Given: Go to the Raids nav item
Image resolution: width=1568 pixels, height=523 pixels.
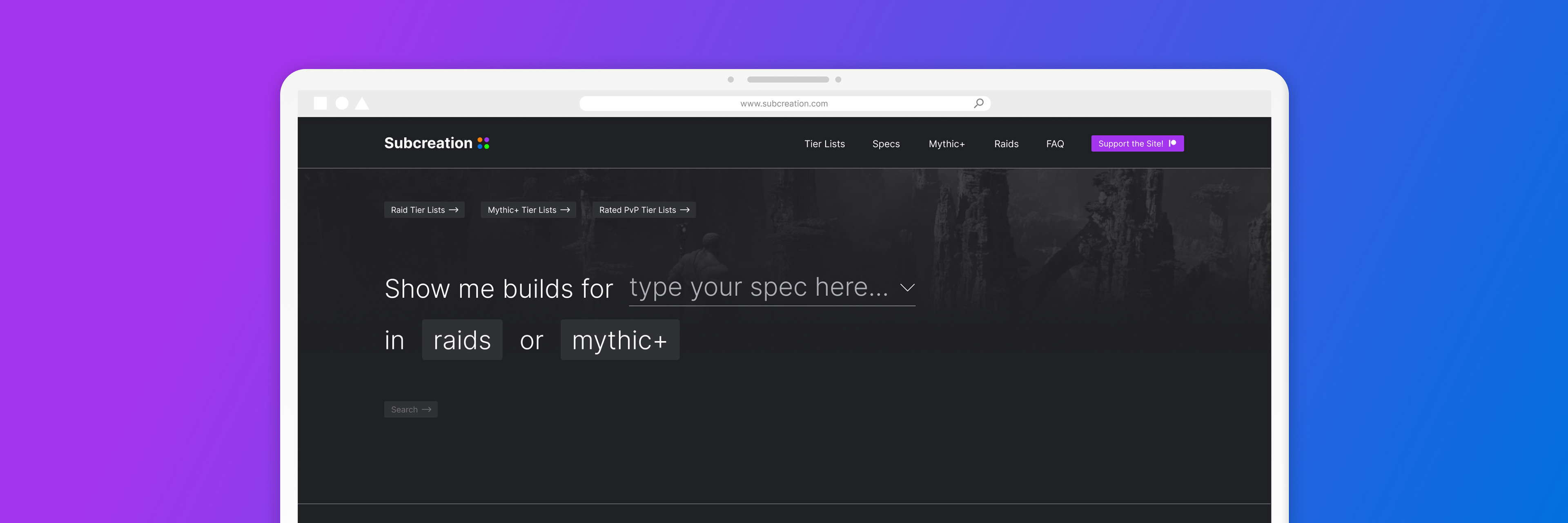Looking at the screenshot, I should pyautogui.click(x=1006, y=144).
